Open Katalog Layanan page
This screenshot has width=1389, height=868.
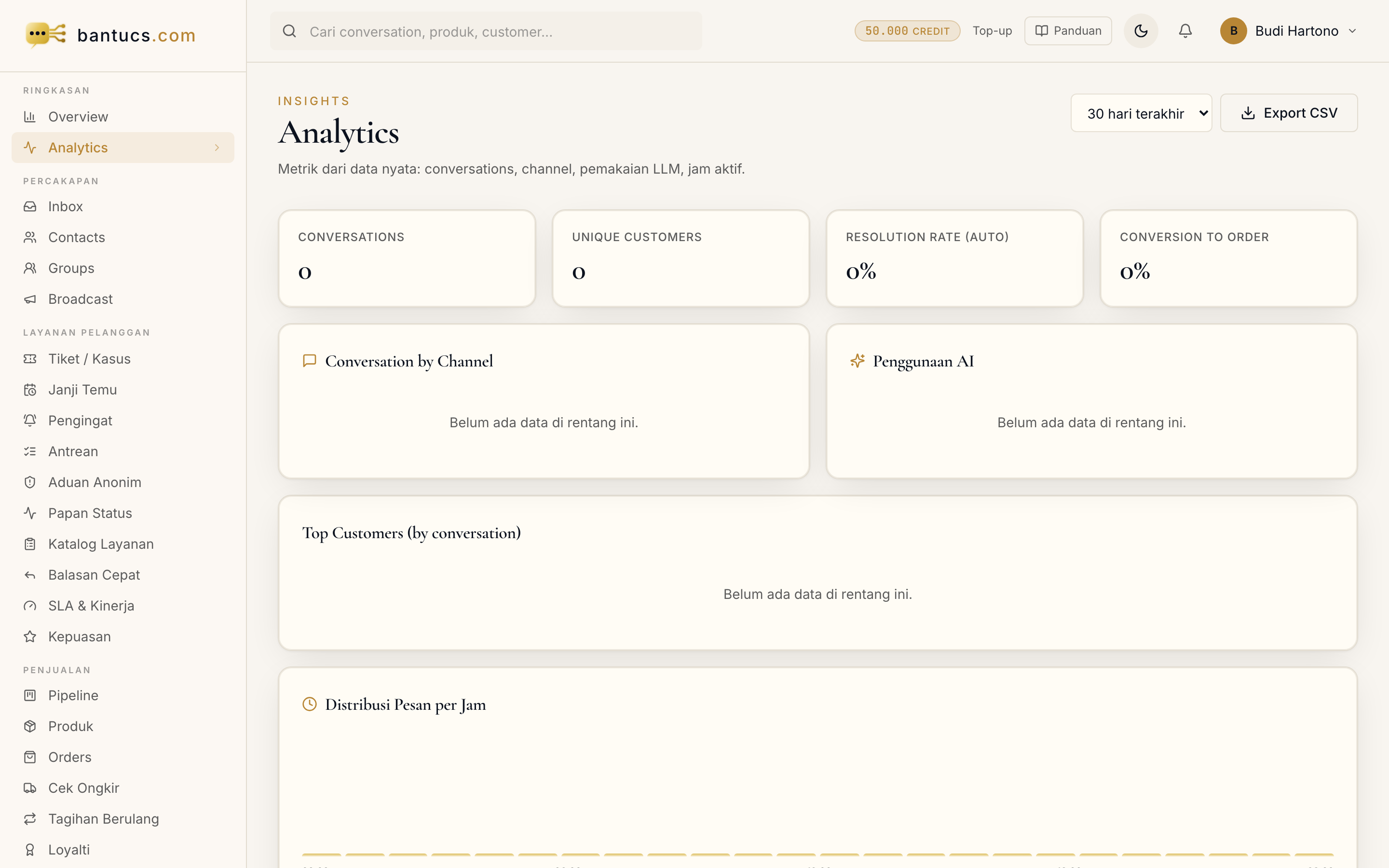(123, 544)
